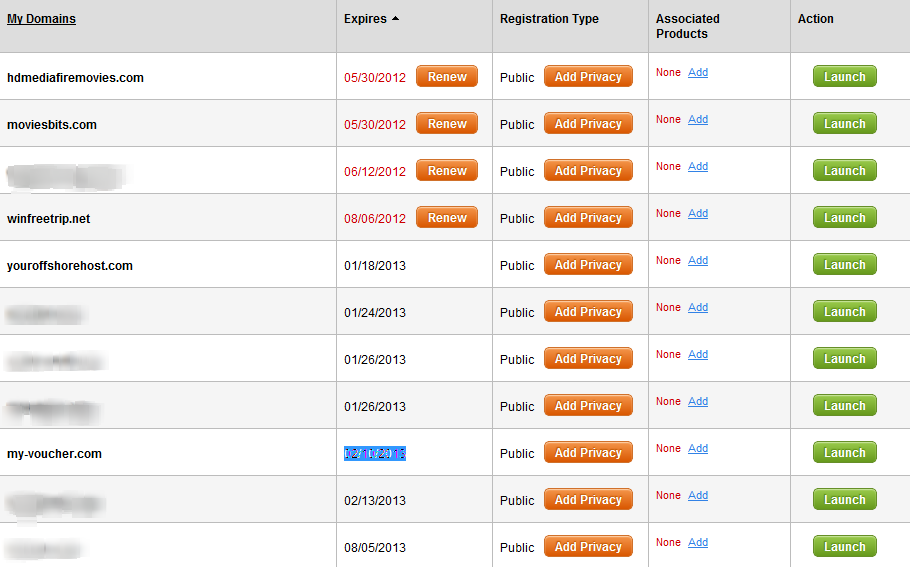Click the Add products link for hdmediafiremovies.com
This screenshot has width=910, height=567.
click(698, 73)
